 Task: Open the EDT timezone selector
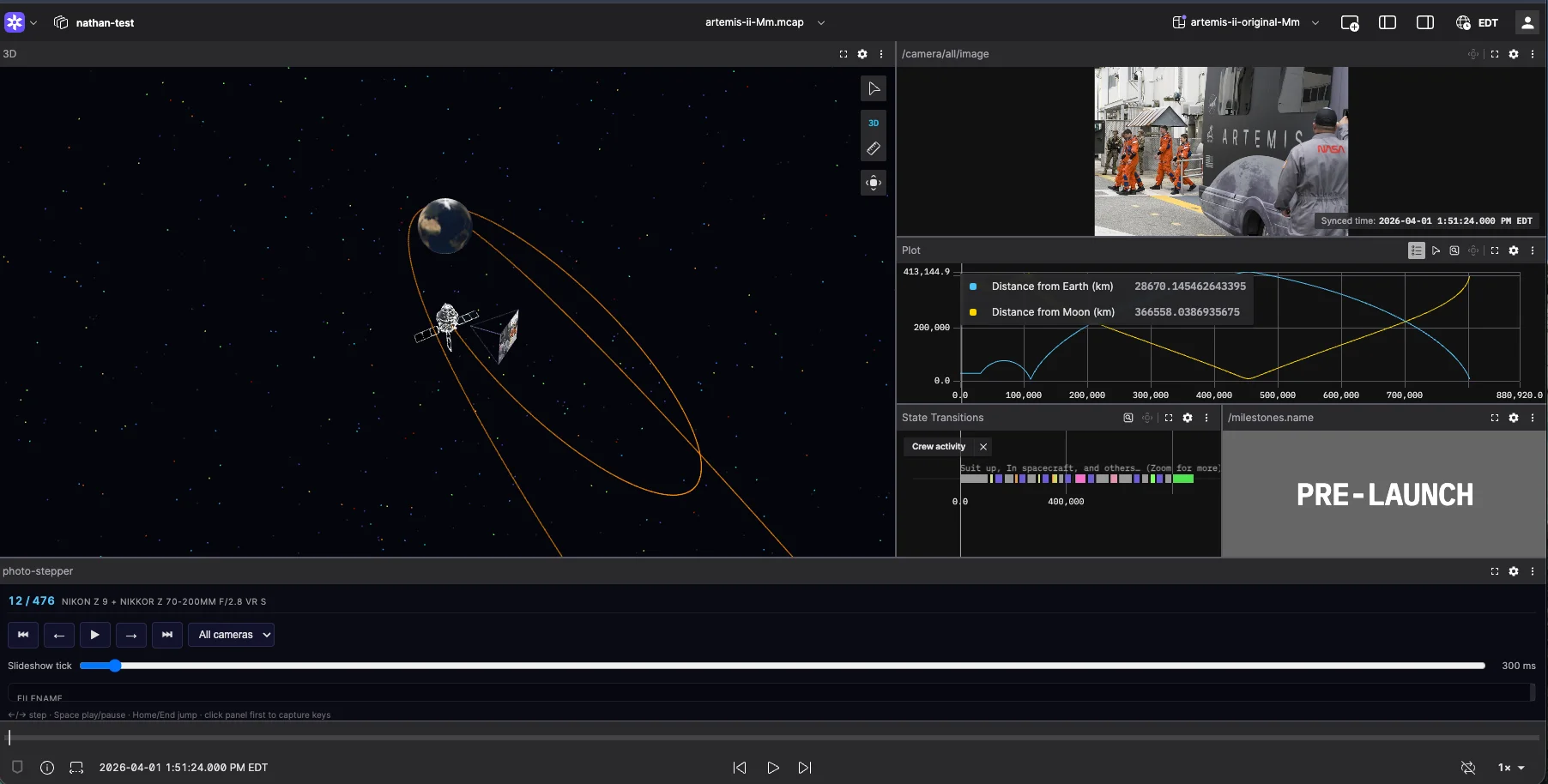[x=1477, y=22]
